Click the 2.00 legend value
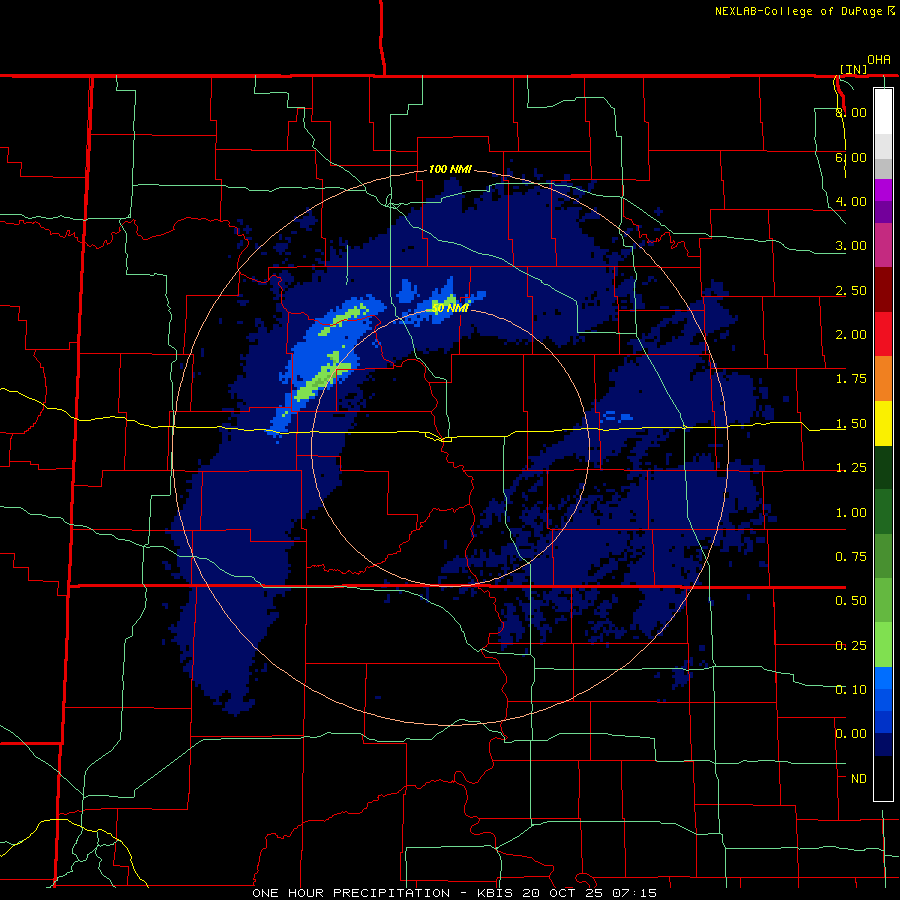 point(851,335)
